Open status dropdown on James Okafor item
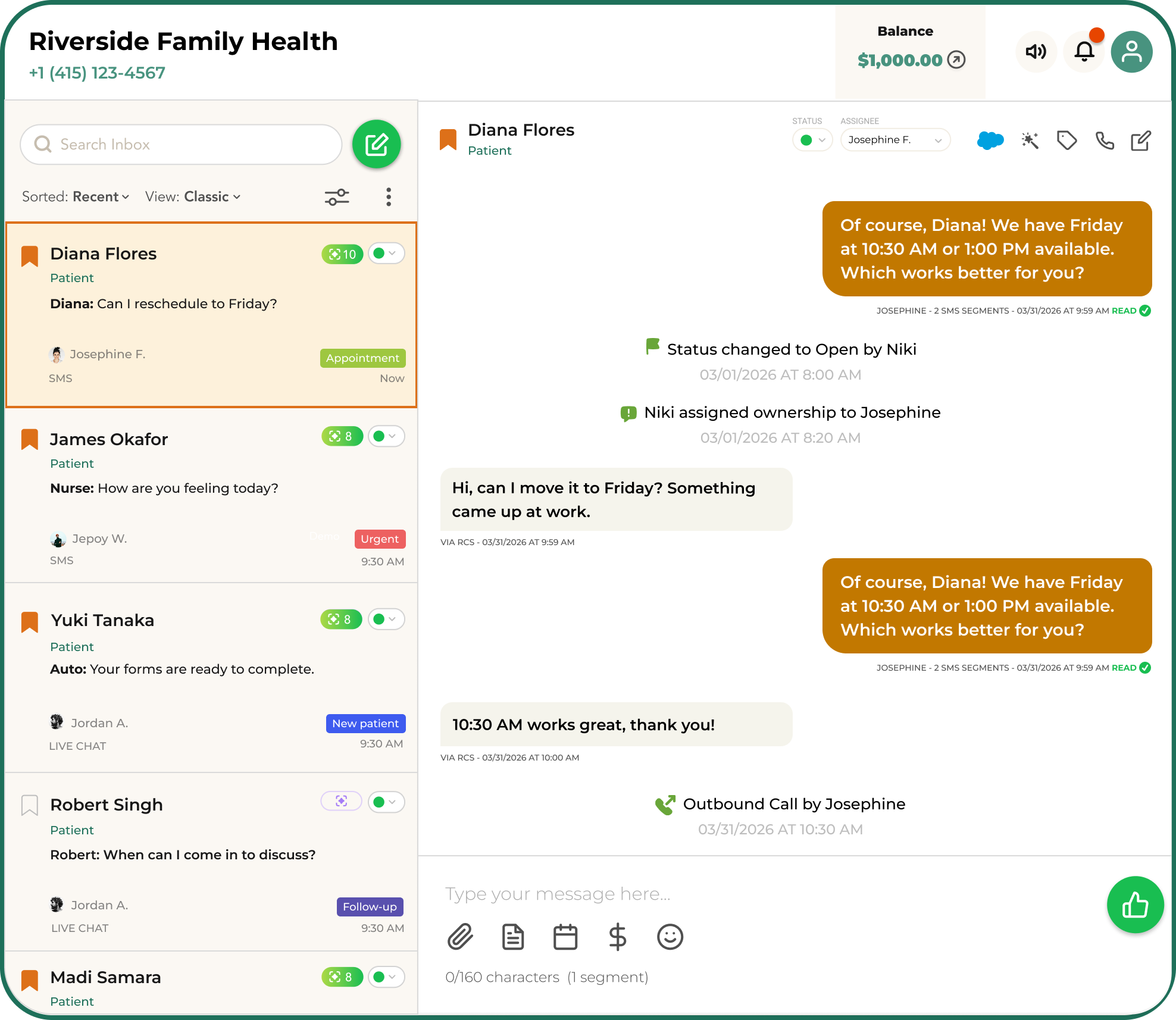Viewport: 1176px width, 1020px height. (386, 436)
